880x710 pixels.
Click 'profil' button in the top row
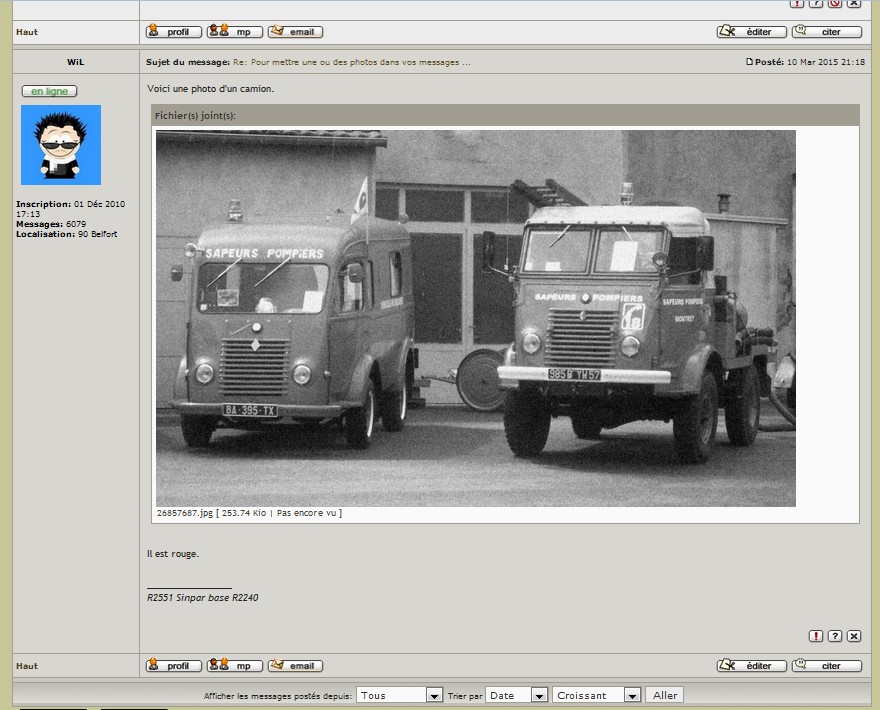[x=174, y=32]
